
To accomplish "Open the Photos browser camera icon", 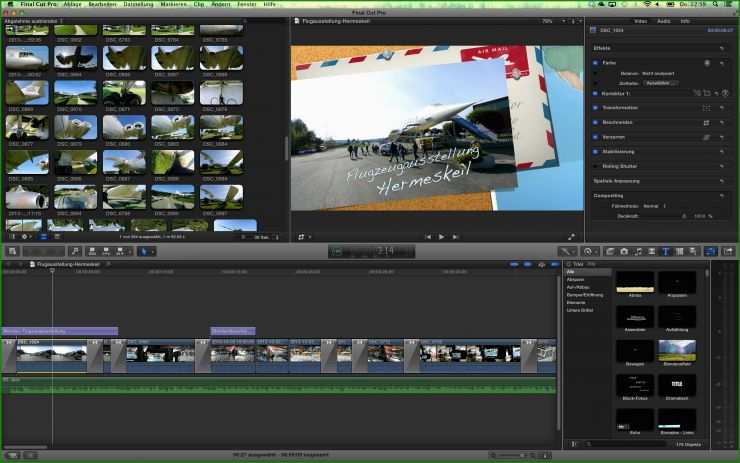I will pyautogui.click(x=624, y=252).
